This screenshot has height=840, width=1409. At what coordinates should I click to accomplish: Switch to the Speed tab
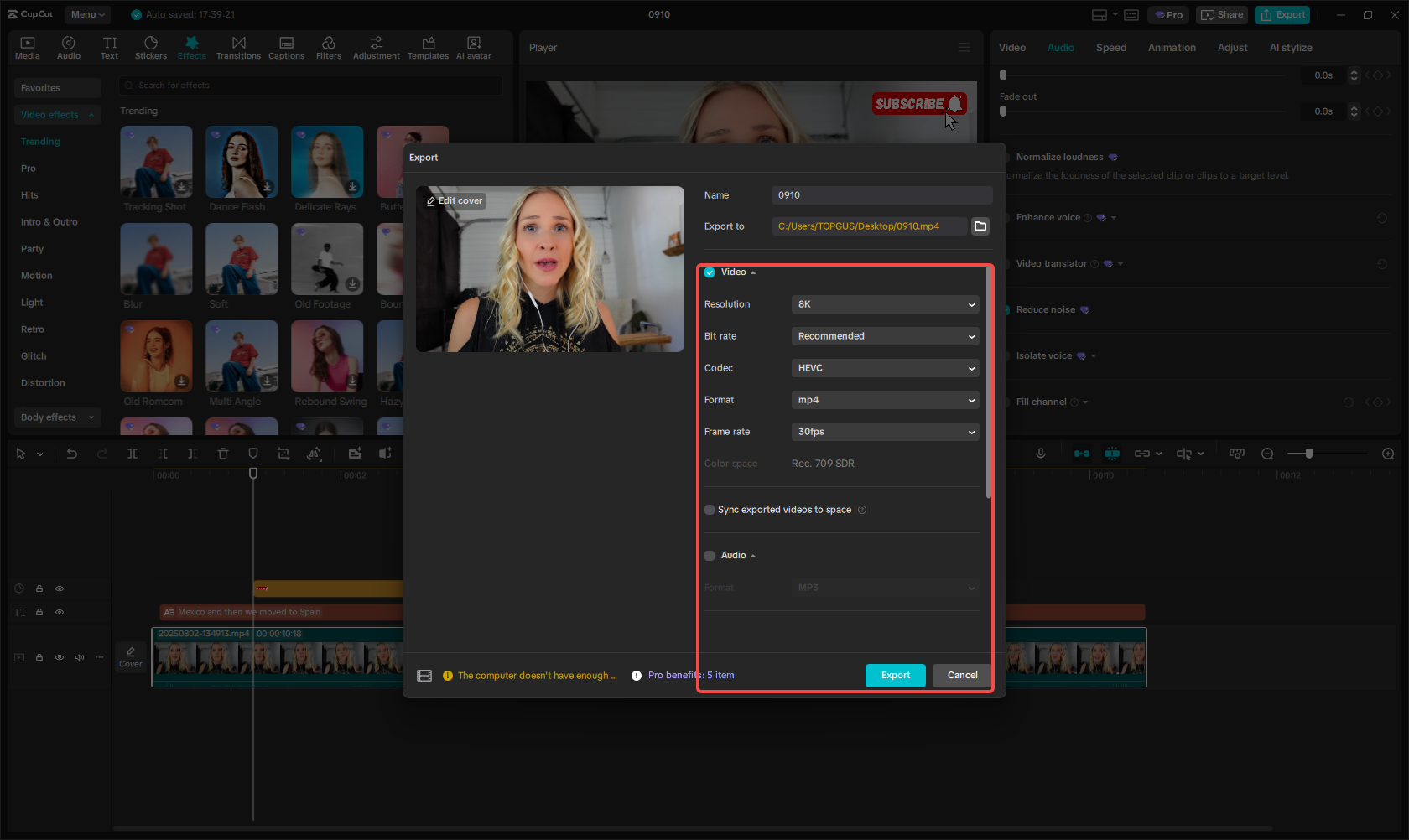1110,48
